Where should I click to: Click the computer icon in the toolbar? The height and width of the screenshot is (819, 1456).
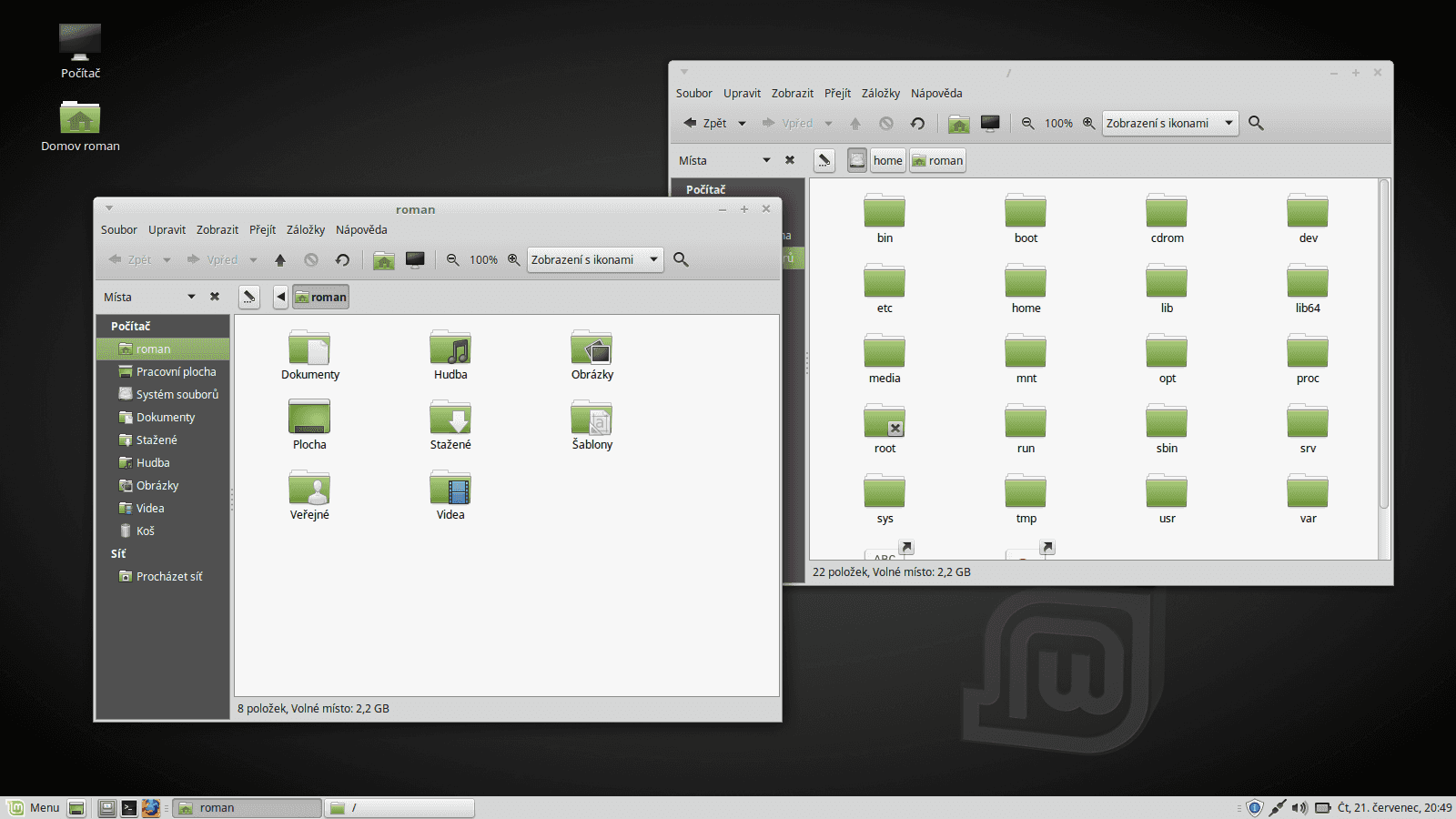(x=416, y=259)
